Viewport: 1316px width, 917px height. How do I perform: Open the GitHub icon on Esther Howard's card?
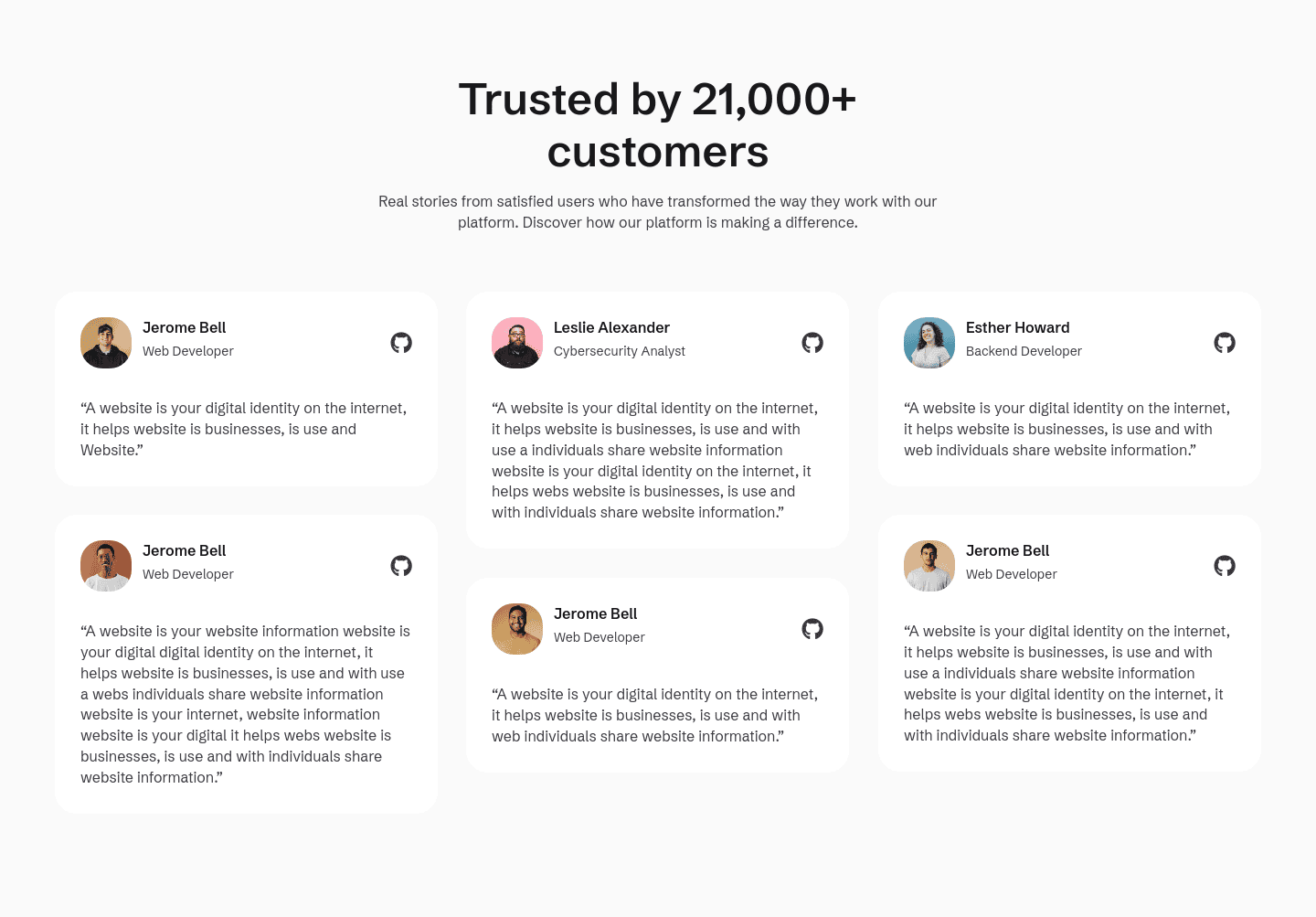click(1225, 343)
